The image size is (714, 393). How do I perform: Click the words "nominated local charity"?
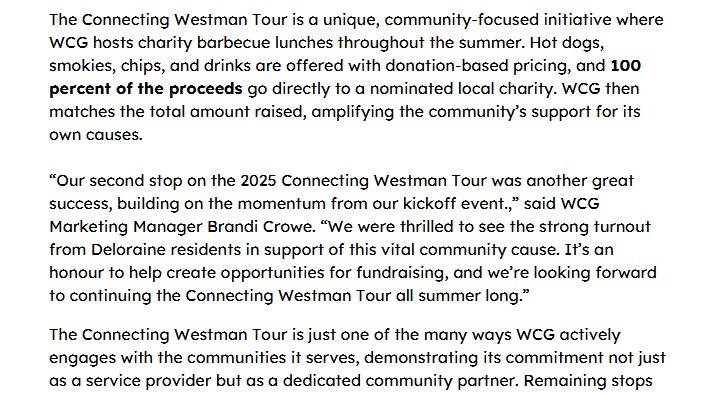463,89
